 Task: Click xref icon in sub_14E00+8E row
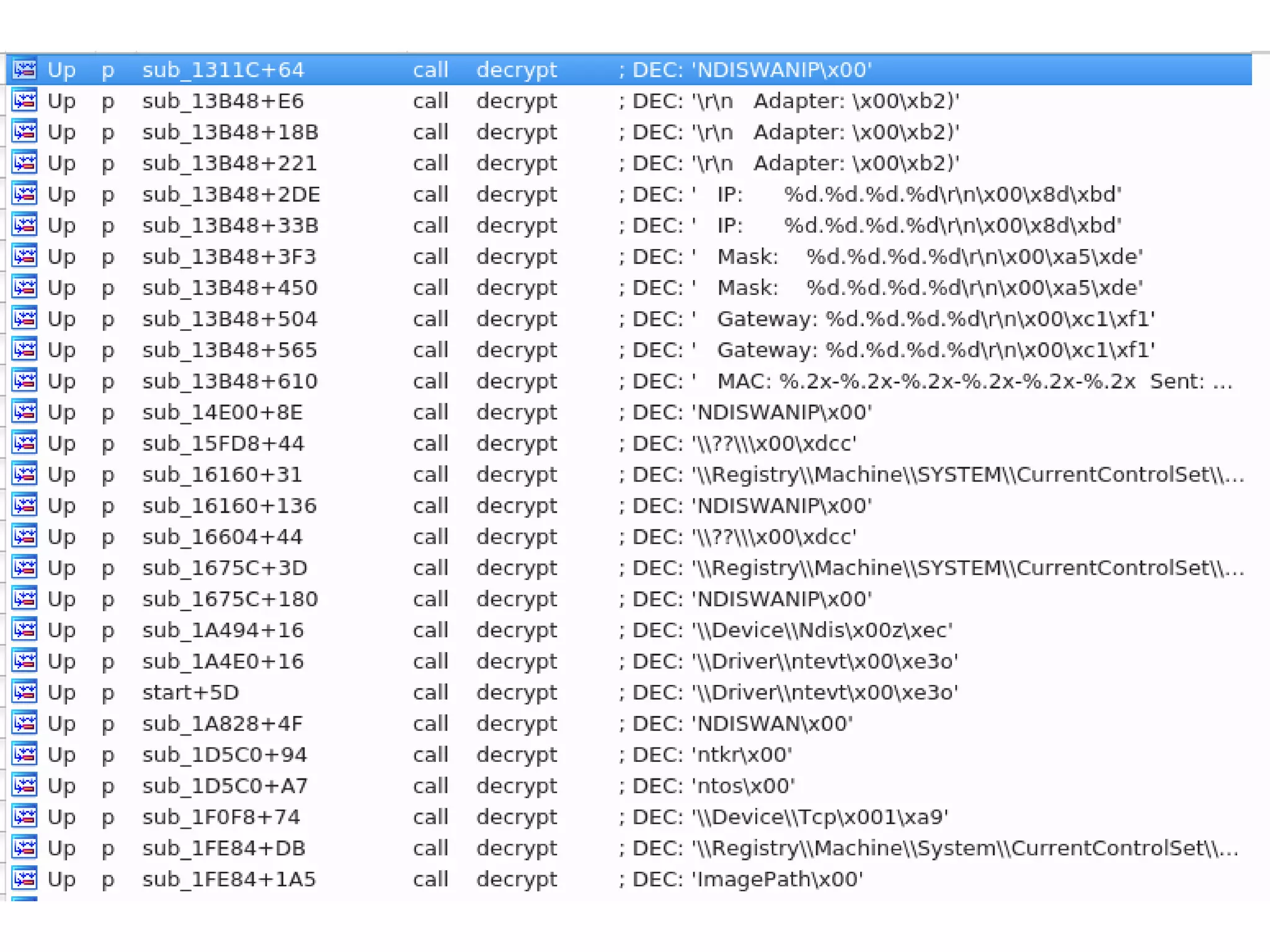pyautogui.click(x=25, y=412)
